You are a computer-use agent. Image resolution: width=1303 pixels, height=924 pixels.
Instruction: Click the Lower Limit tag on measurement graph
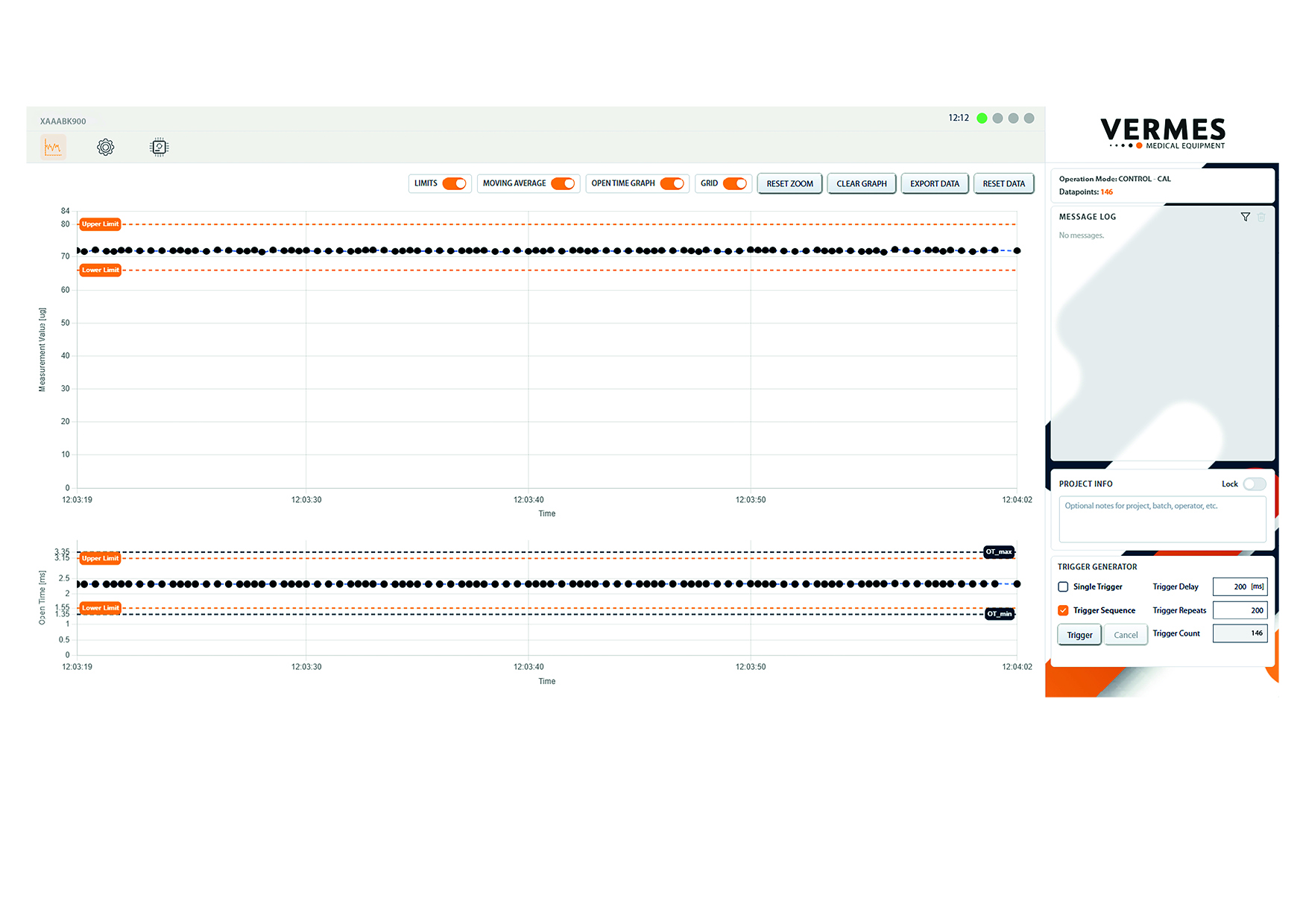point(100,270)
